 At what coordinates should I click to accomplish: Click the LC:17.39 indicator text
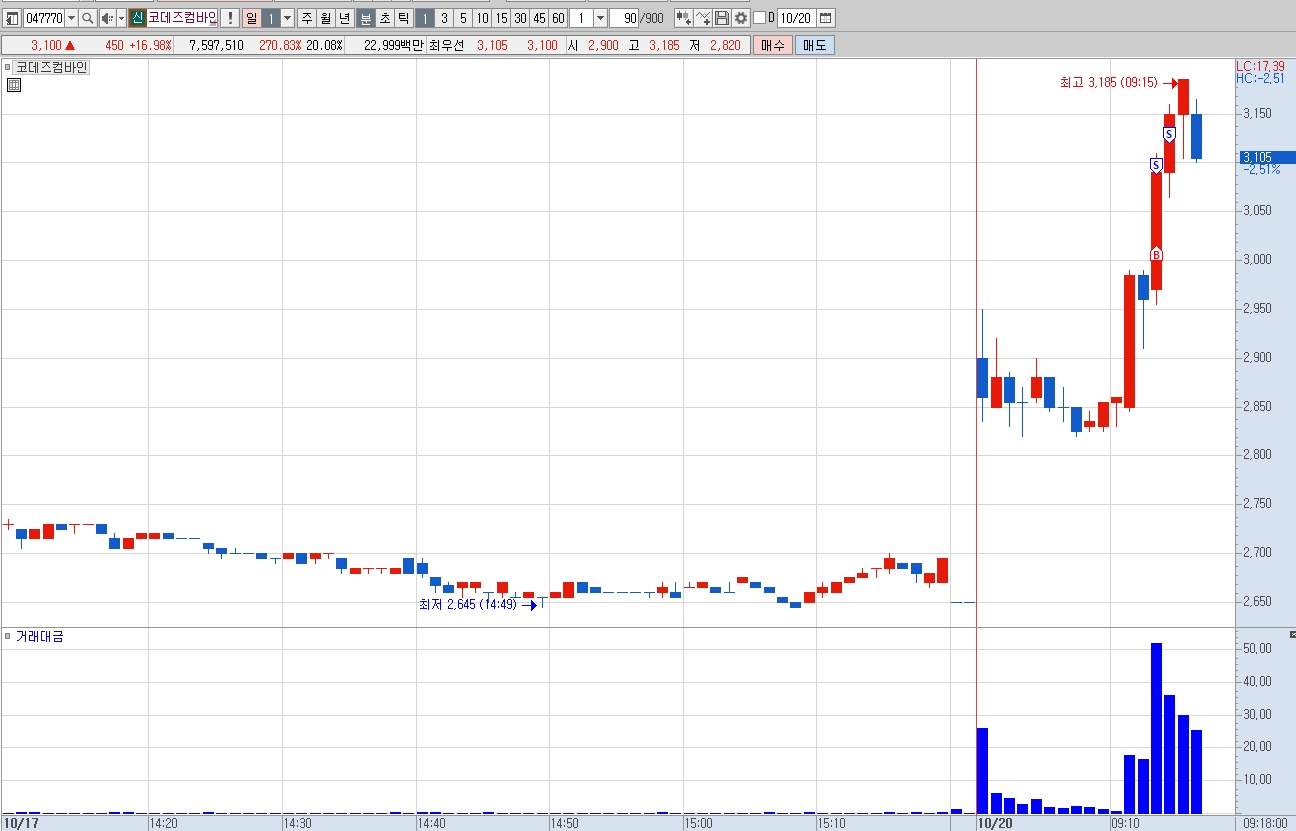pyautogui.click(x=1260, y=66)
